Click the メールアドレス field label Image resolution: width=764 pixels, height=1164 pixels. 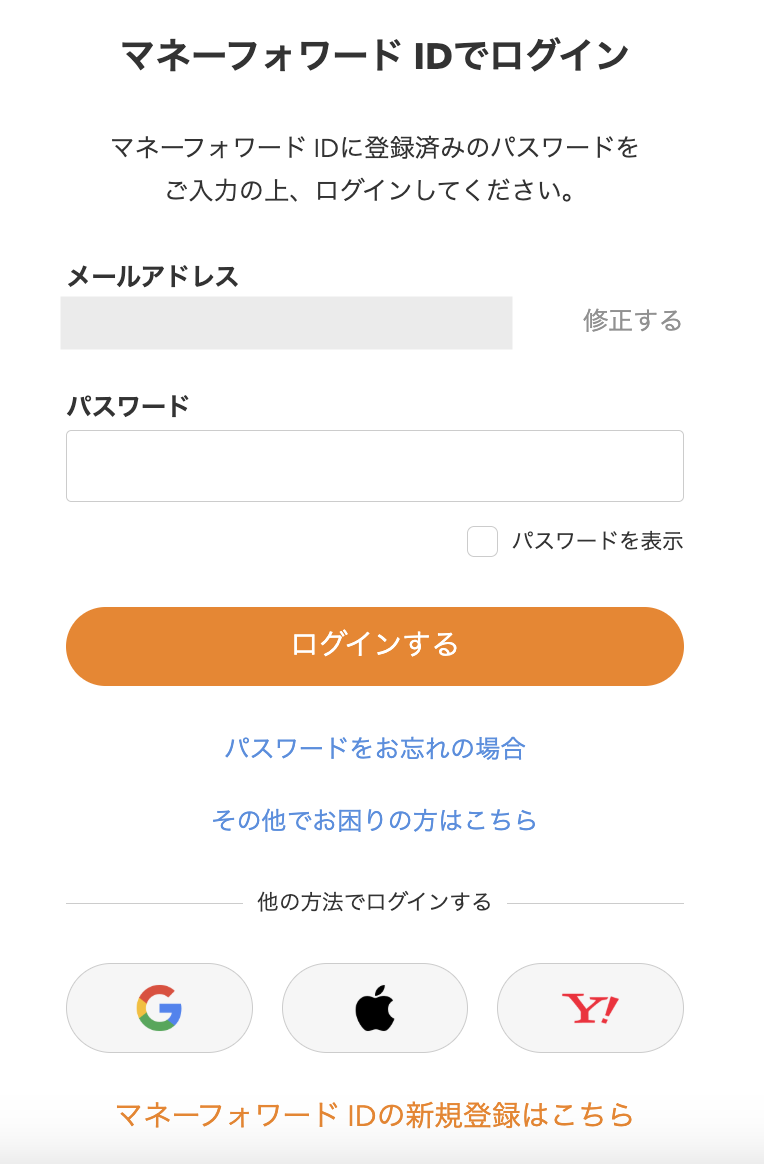point(152,276)
